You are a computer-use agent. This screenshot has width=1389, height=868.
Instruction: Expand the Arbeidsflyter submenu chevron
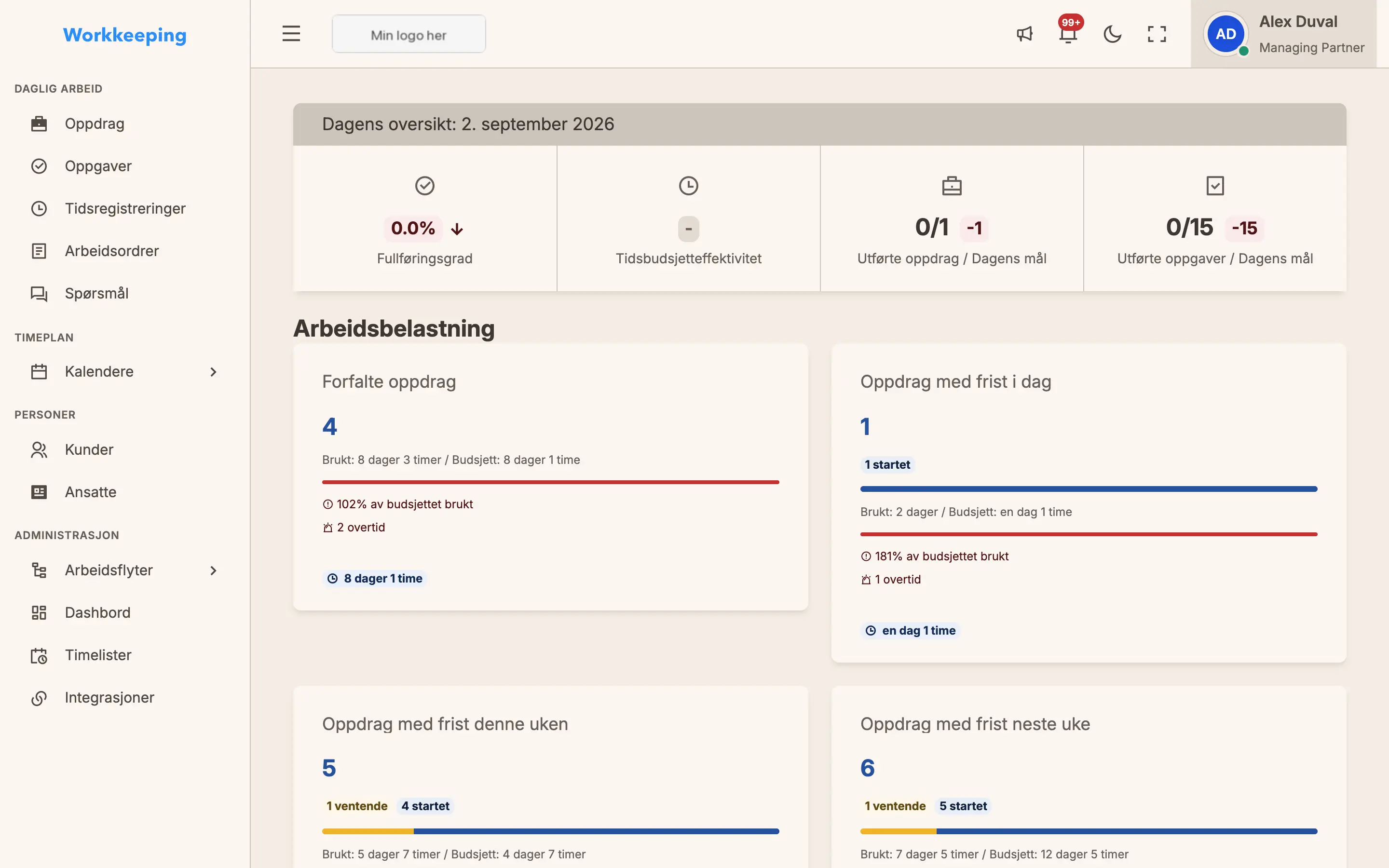click(x=213, y=570)
